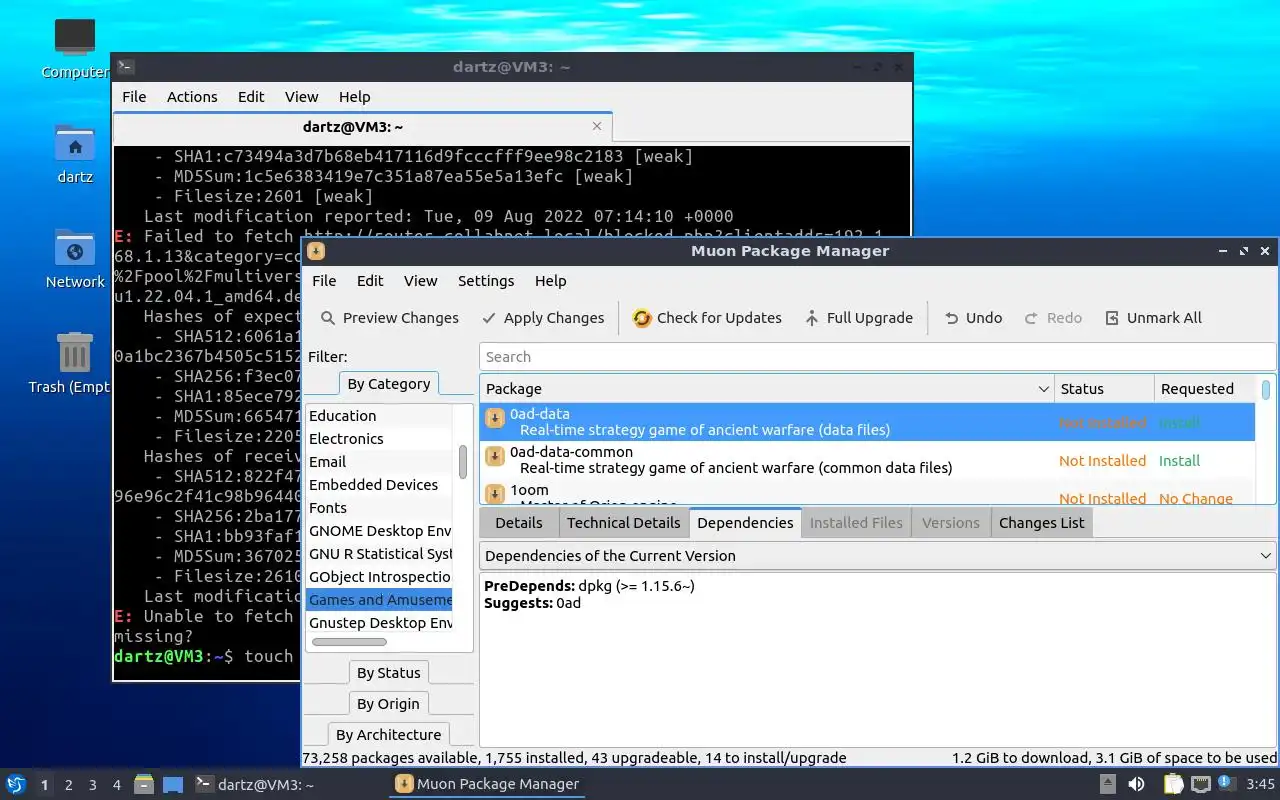Click the Muon window title bar icon
The image size is (1280, 800).
[x=316, y=251]
